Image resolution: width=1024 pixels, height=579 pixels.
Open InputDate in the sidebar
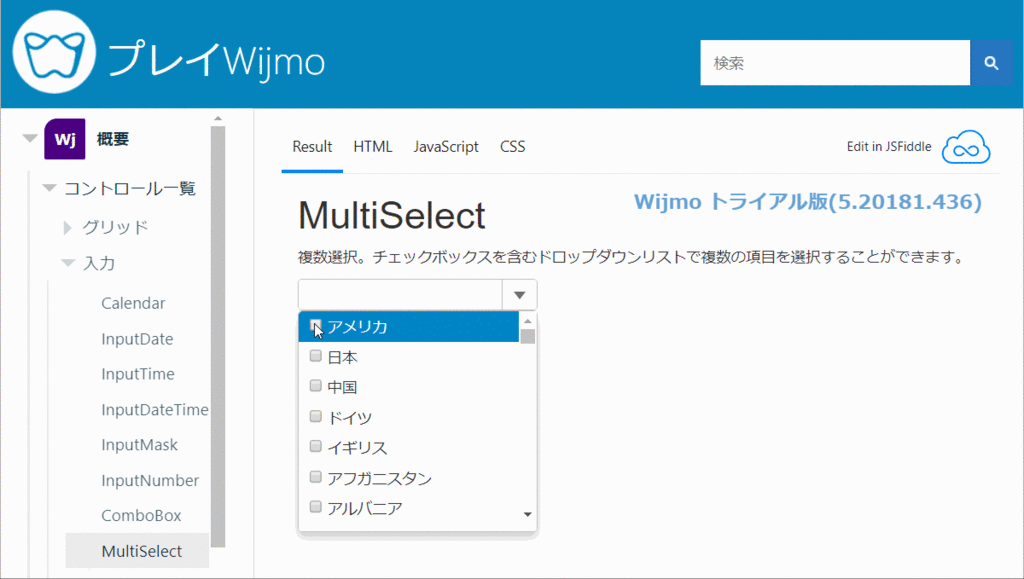click(x=137, y=339)
